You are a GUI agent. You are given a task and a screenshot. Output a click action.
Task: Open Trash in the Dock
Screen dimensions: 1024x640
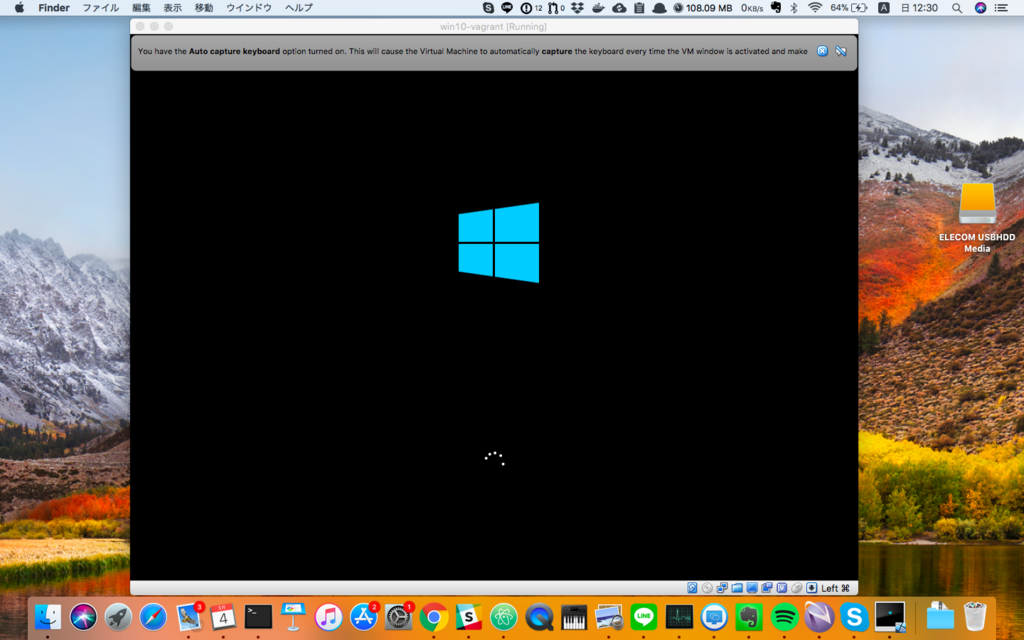click(975, 616)
